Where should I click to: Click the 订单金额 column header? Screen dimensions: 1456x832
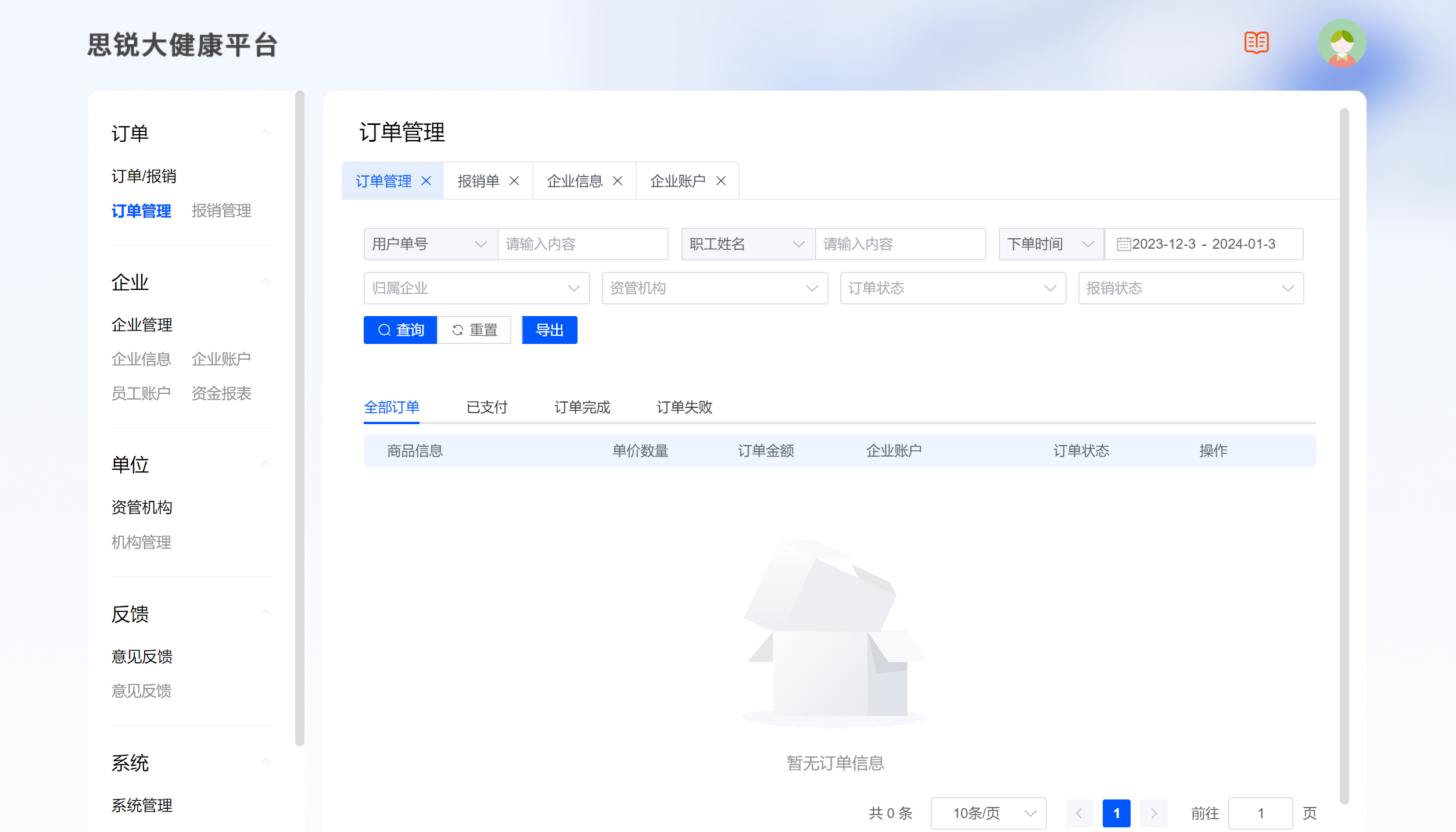pyautogui.click(x=766, y=451)
